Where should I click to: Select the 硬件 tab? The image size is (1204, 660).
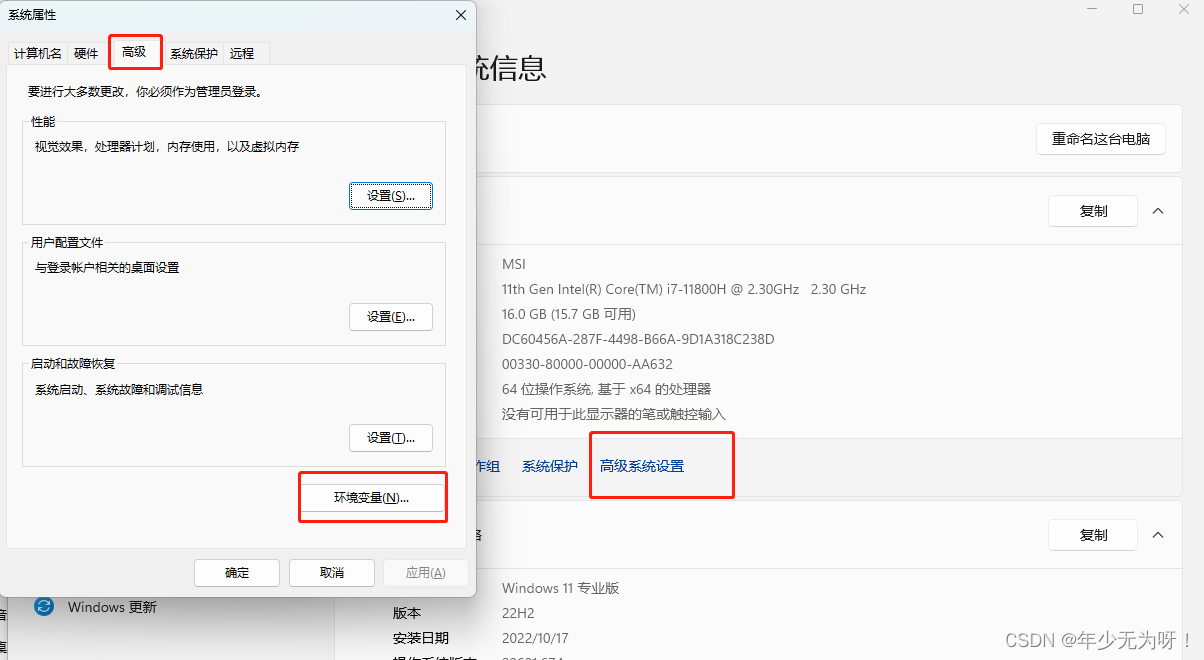click(86, 54)
